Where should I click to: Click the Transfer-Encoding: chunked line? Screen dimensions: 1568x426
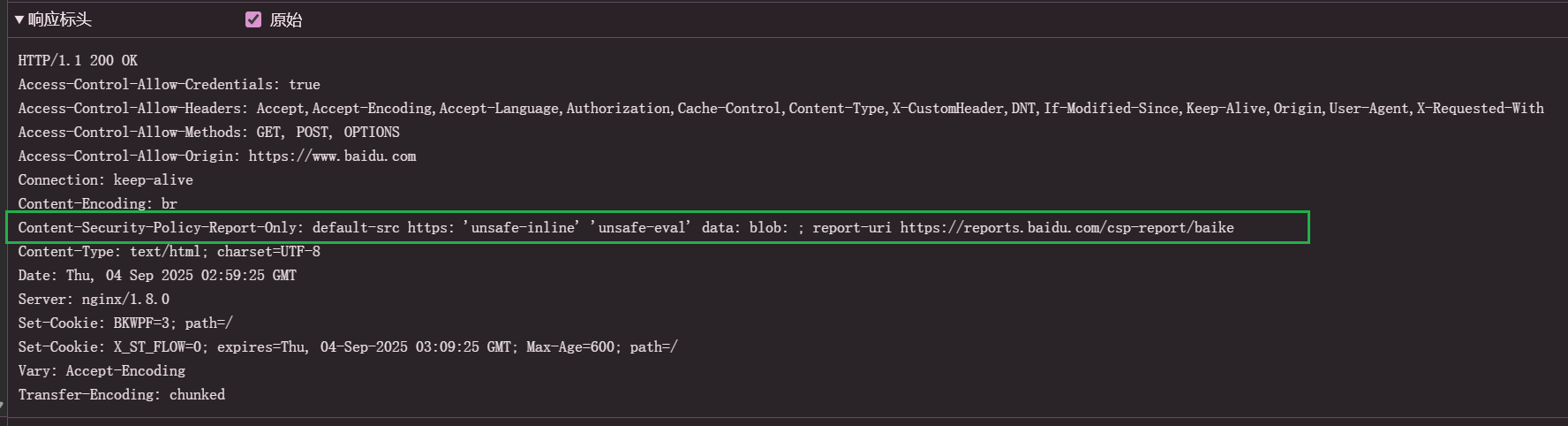[121, 394]
